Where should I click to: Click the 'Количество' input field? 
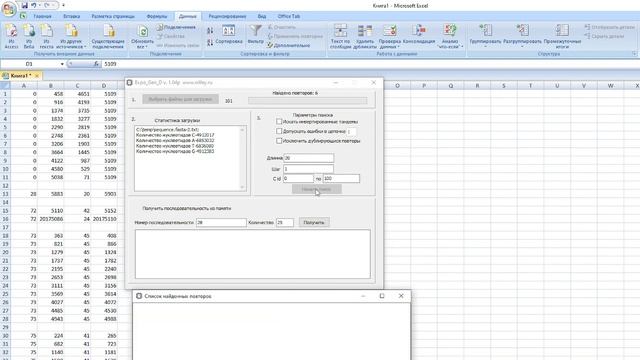(284, 222)
